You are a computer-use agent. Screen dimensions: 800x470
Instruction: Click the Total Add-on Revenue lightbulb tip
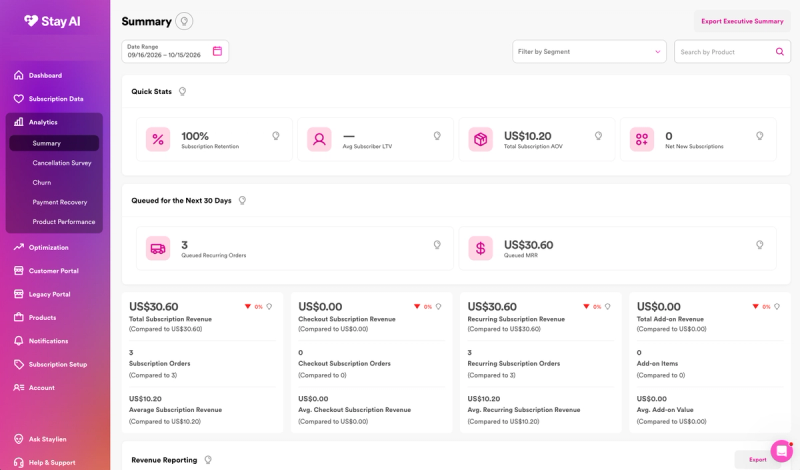[777, 307]
